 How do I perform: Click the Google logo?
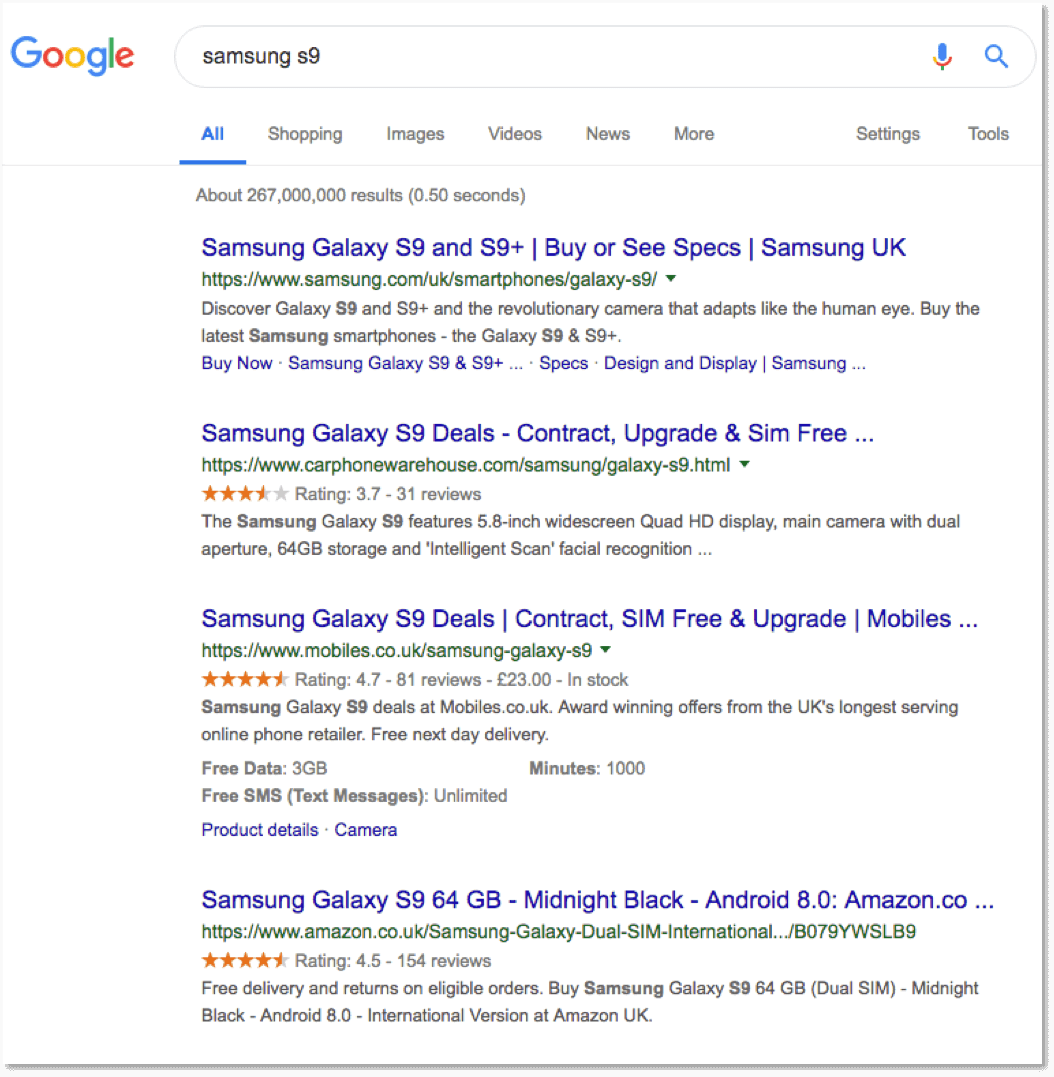click(72, 56)
